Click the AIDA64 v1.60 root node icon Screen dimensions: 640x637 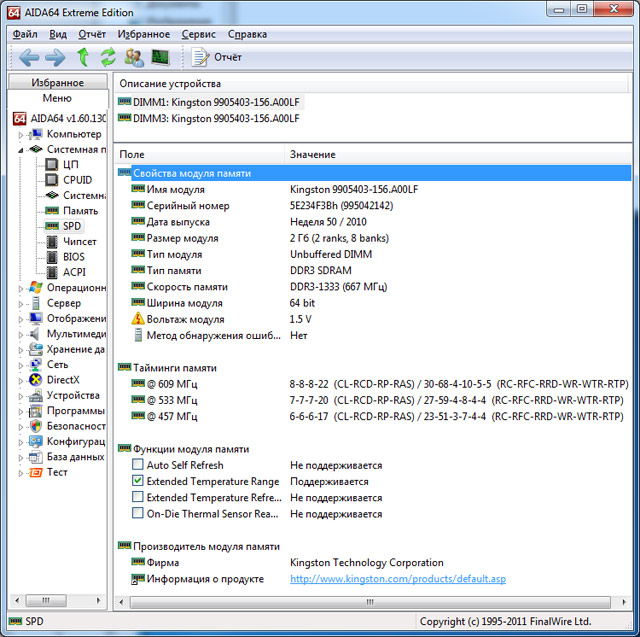point(20,118)
